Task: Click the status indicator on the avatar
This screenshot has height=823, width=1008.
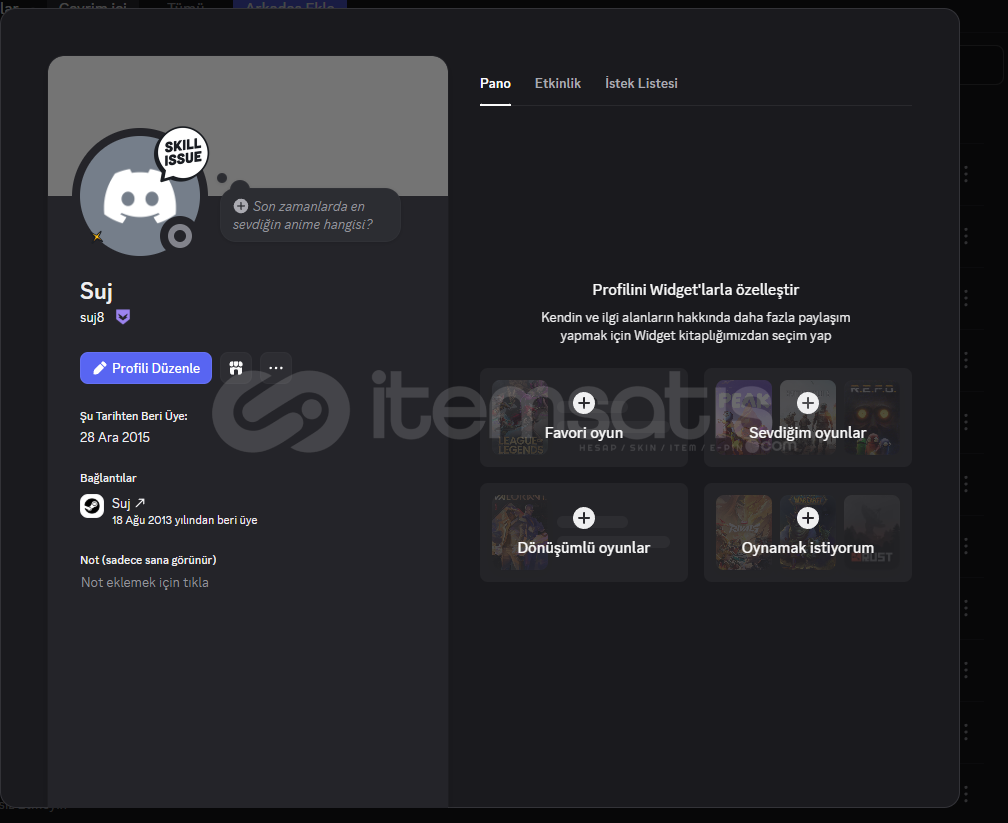Action: [180, 237]
